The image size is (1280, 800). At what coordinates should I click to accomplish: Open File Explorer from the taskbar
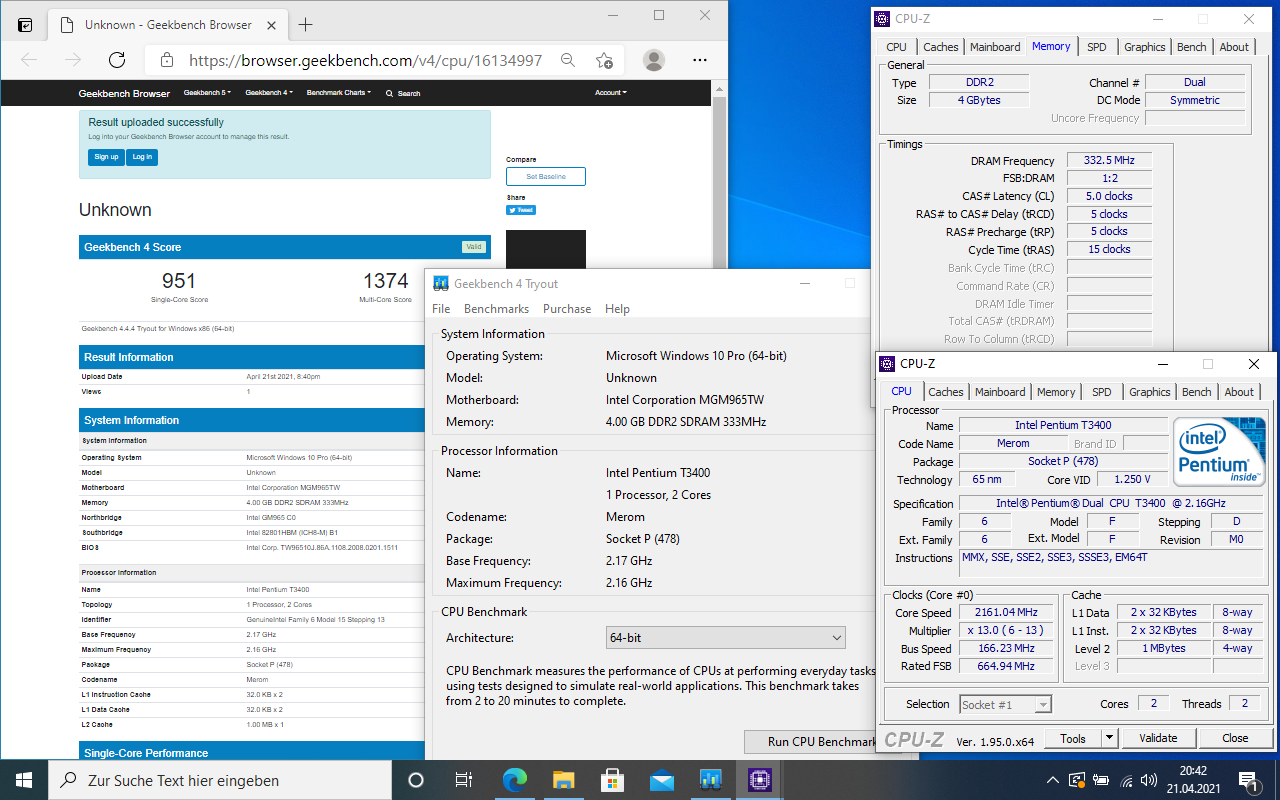coord(563,780)
